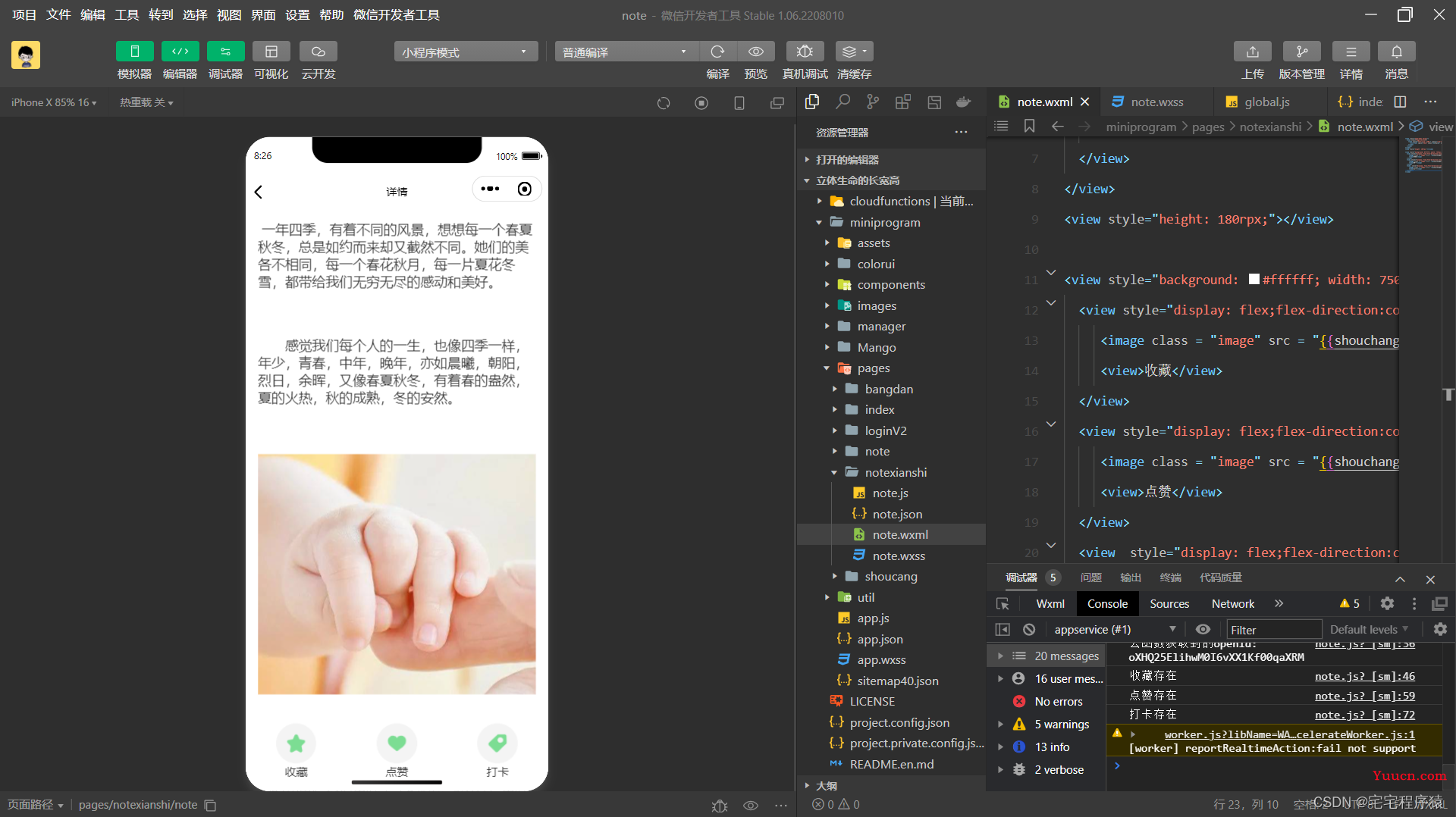Open the search icon in sidebar
The width and height of the screenshot is (1456, 817).
843,102
